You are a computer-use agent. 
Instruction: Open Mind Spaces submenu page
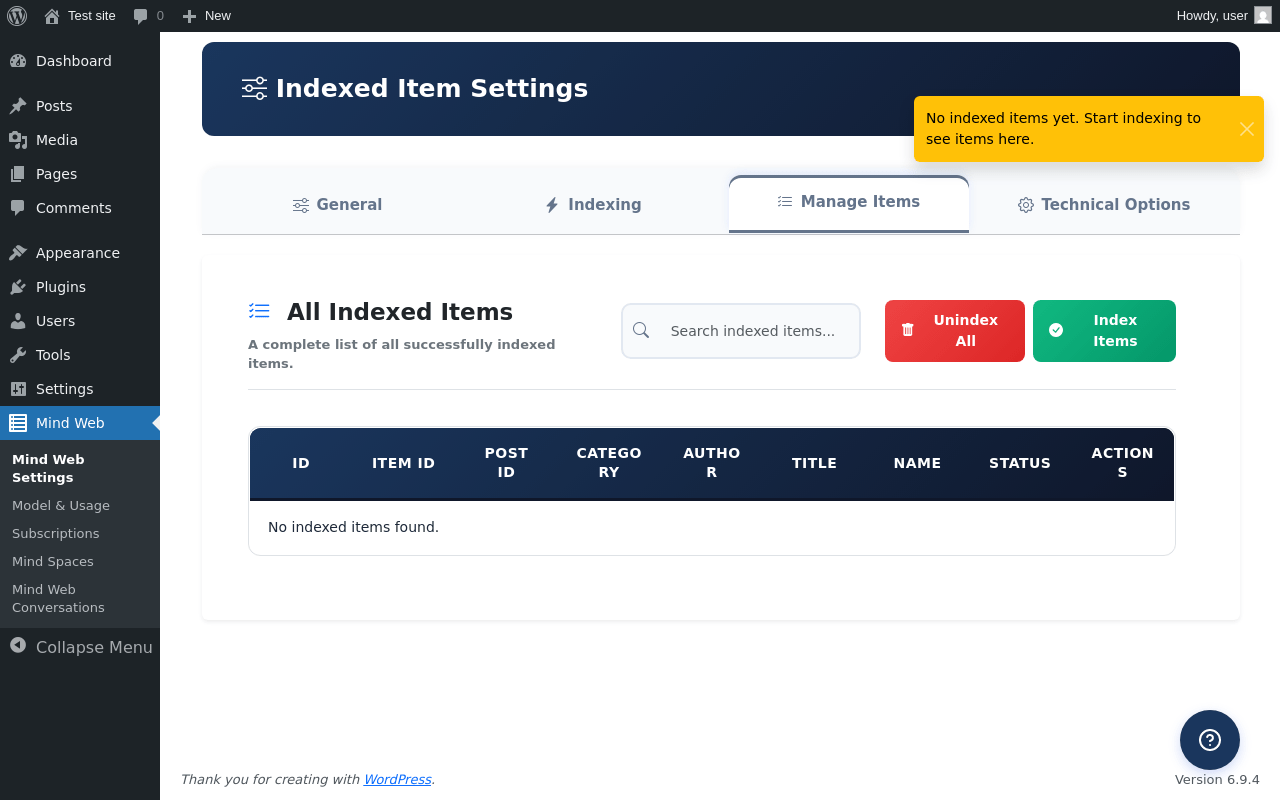click(53, 562)
